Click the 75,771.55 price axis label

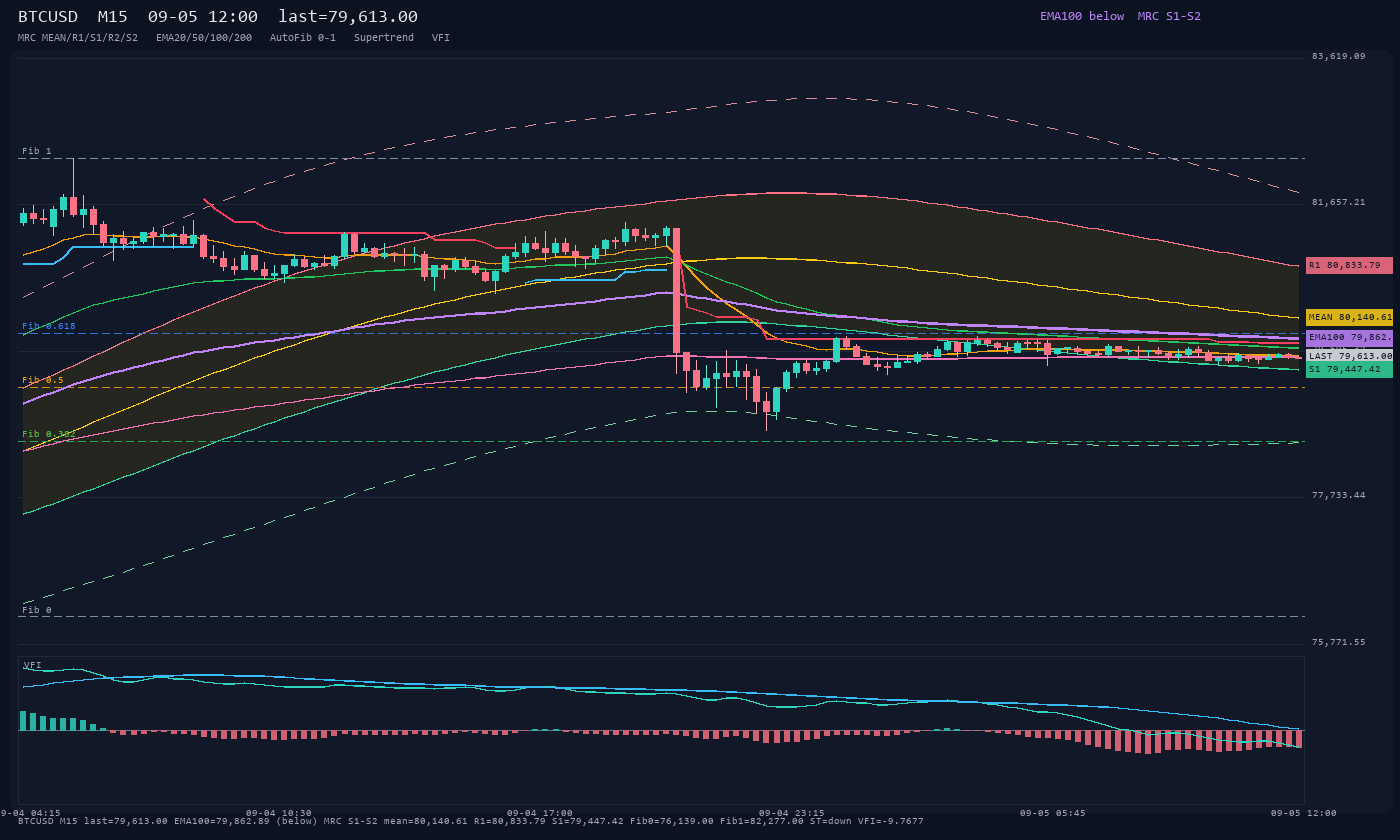click(1338, 642)
